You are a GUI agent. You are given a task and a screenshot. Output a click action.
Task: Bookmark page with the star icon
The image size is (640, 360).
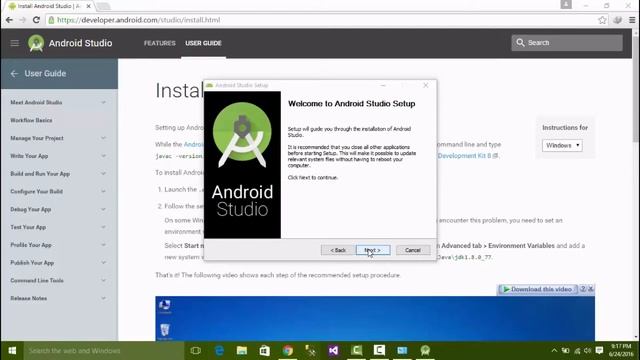click(x=602, y=20)
